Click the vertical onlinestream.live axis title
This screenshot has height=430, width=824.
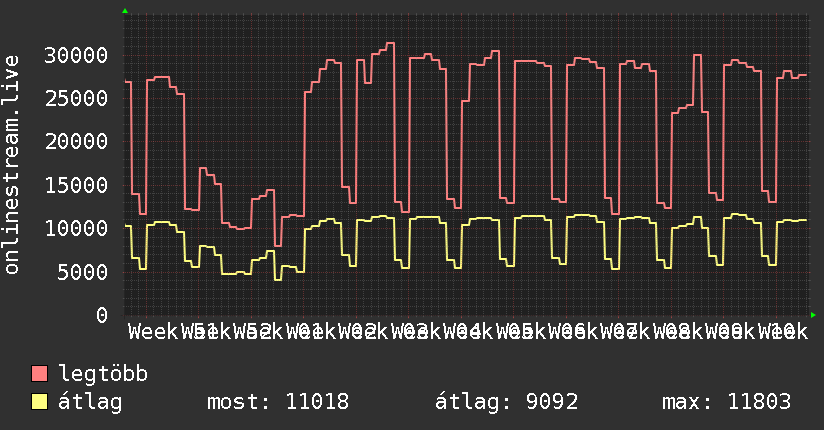tap(12, 165)
